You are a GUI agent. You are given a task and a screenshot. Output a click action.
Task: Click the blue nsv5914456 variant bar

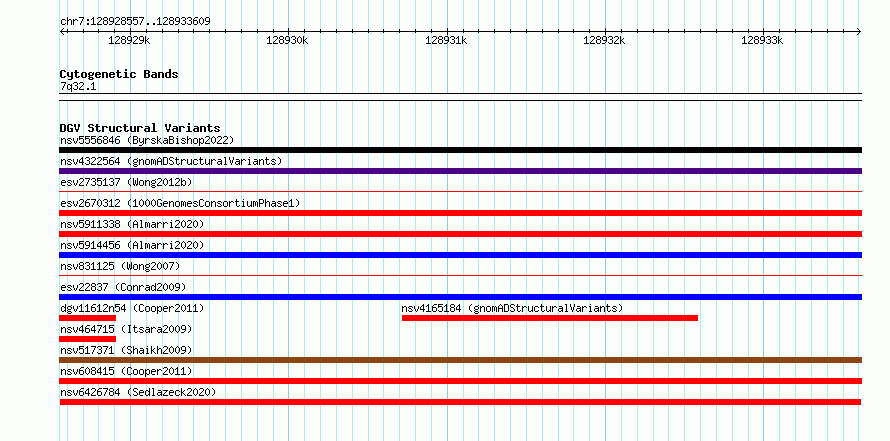tap(460, 255)
